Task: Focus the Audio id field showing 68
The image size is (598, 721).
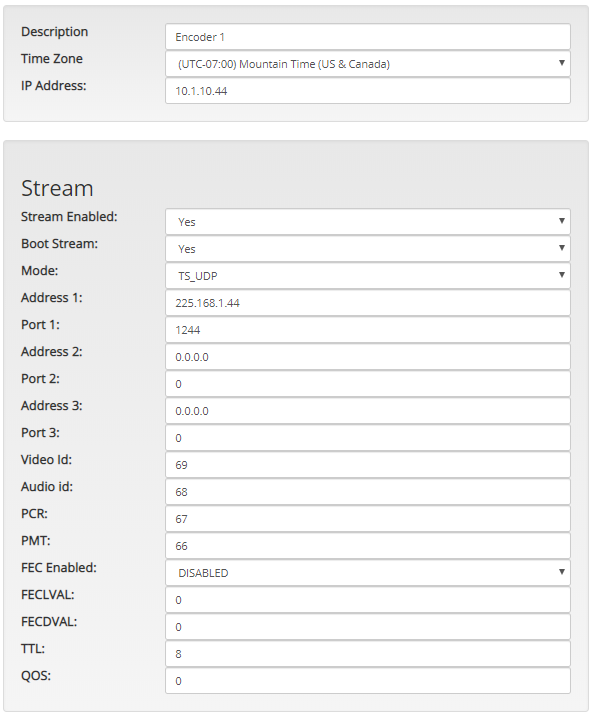Action: click(368, 492)
